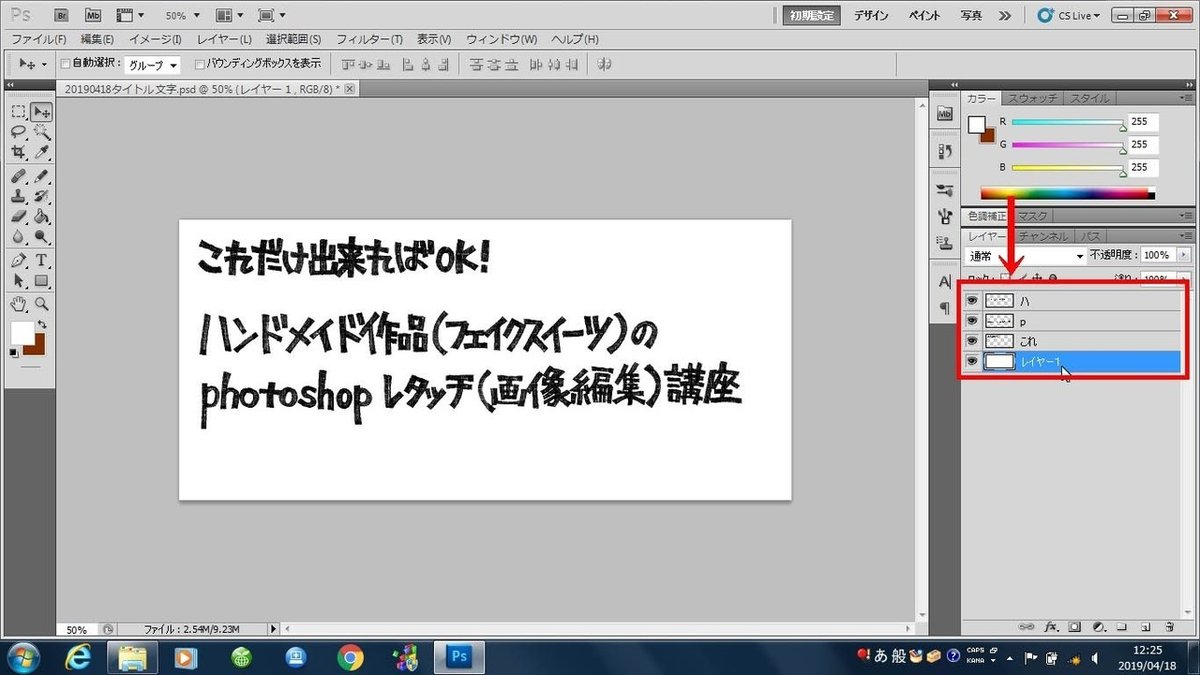This screenshot has width=1200, height=675.
Task: Select the Pencil tool
Action: (x=41, y=176)
